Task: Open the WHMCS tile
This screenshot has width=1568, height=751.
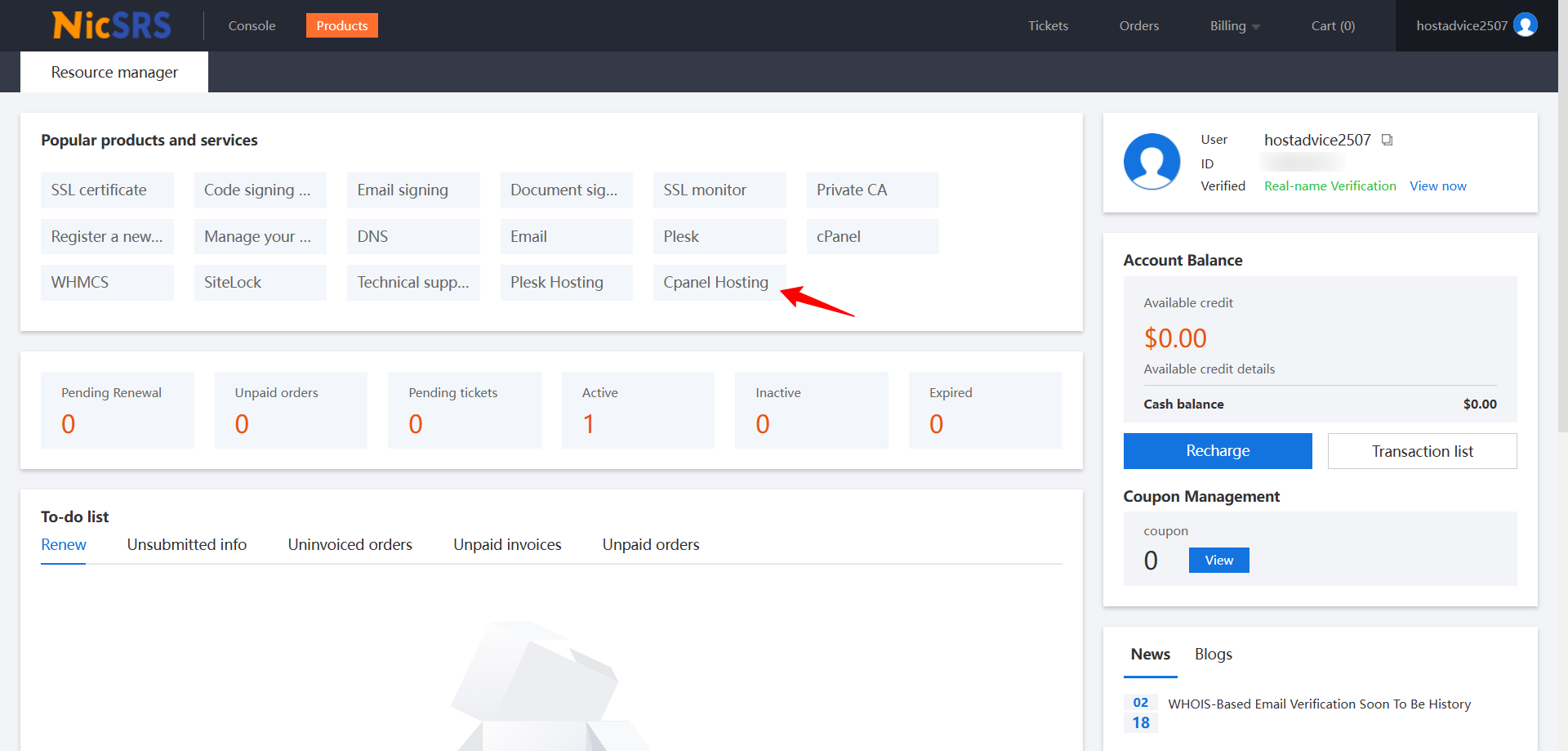Action: 107,282
